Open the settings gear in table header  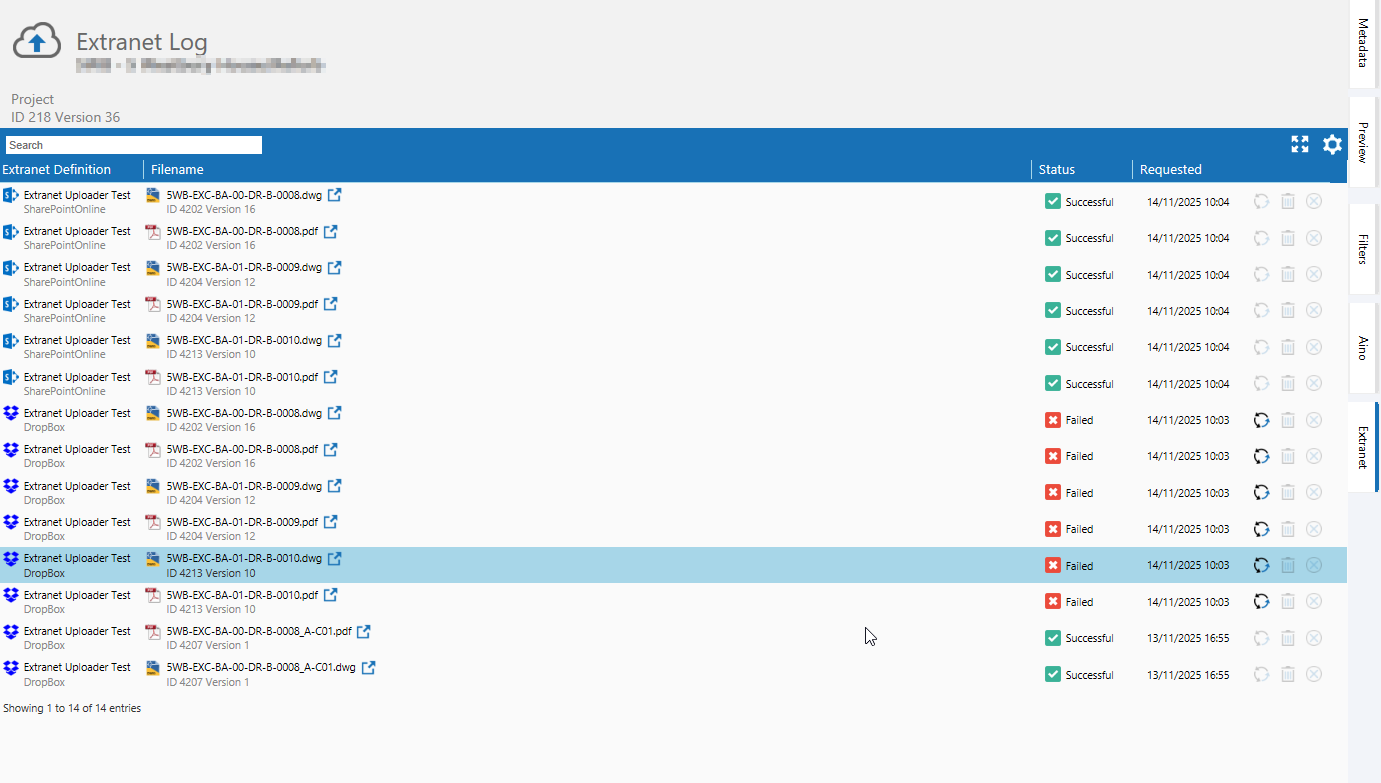point(1332,144)
